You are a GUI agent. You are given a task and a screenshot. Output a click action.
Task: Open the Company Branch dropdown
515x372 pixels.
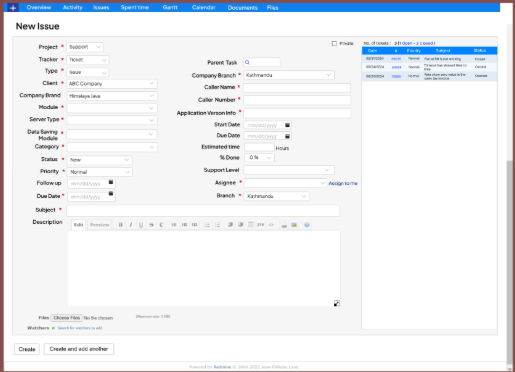[289, 75]
